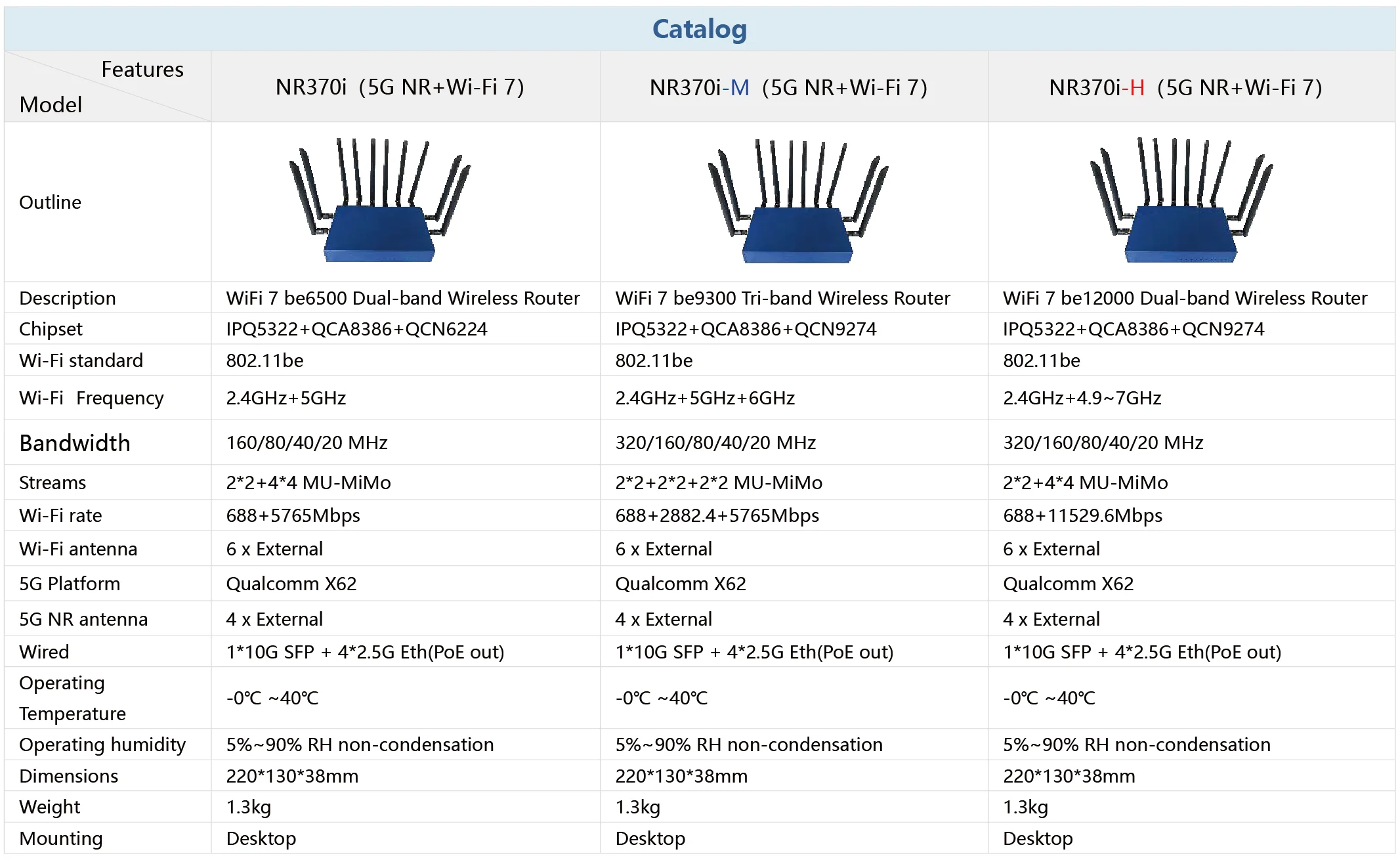
Task: Select the IPQ5322+QCA8386+QCN6224 chipset cell
Action: (x=356, y=329)
